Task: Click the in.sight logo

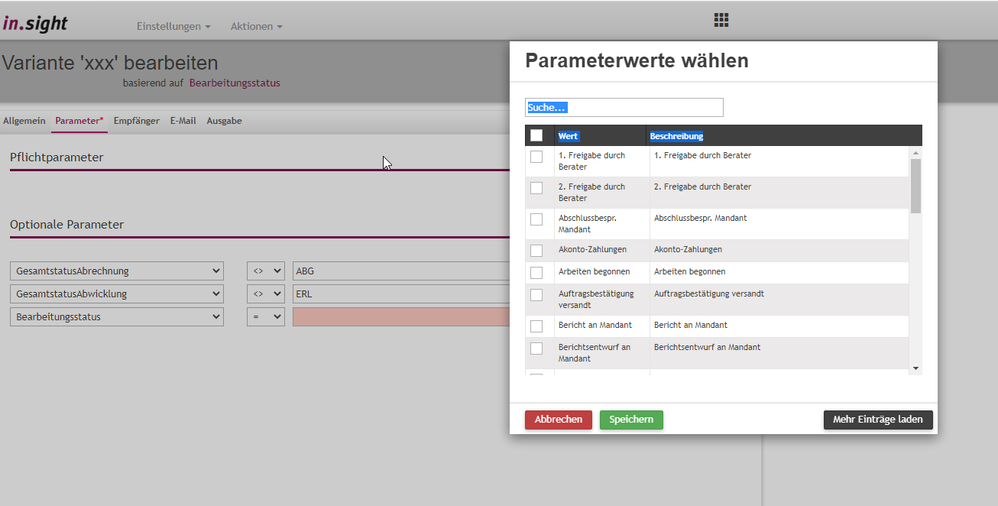Action: 35,23
